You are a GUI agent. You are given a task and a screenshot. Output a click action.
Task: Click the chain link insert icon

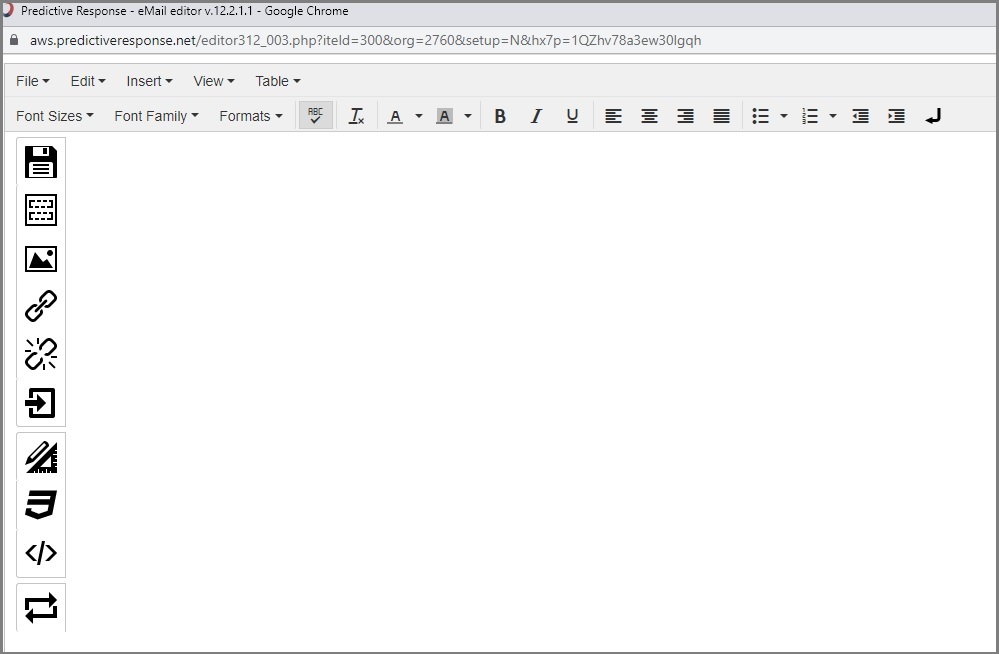coord(41,306)
